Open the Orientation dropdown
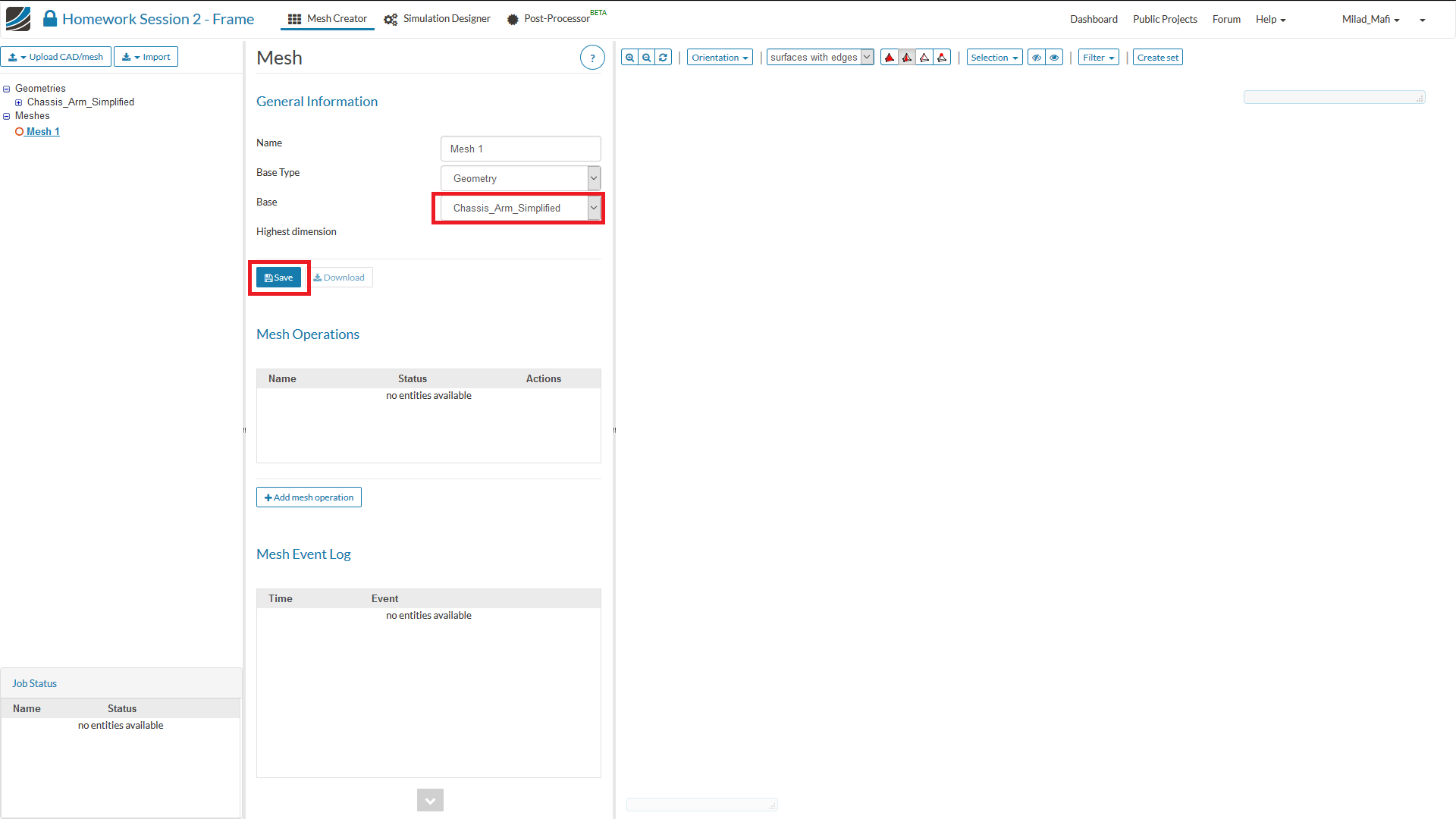Viewport: 1456px width, 819px height. (x=719, y=58)
